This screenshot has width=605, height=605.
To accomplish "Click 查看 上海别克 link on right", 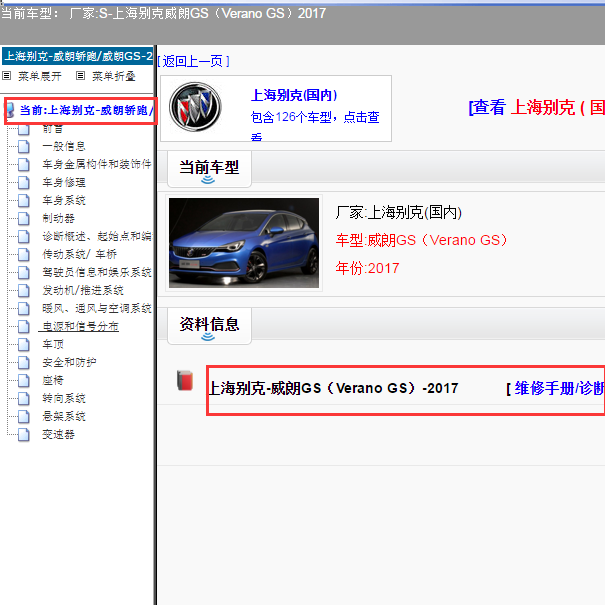I will pos(536,107).
